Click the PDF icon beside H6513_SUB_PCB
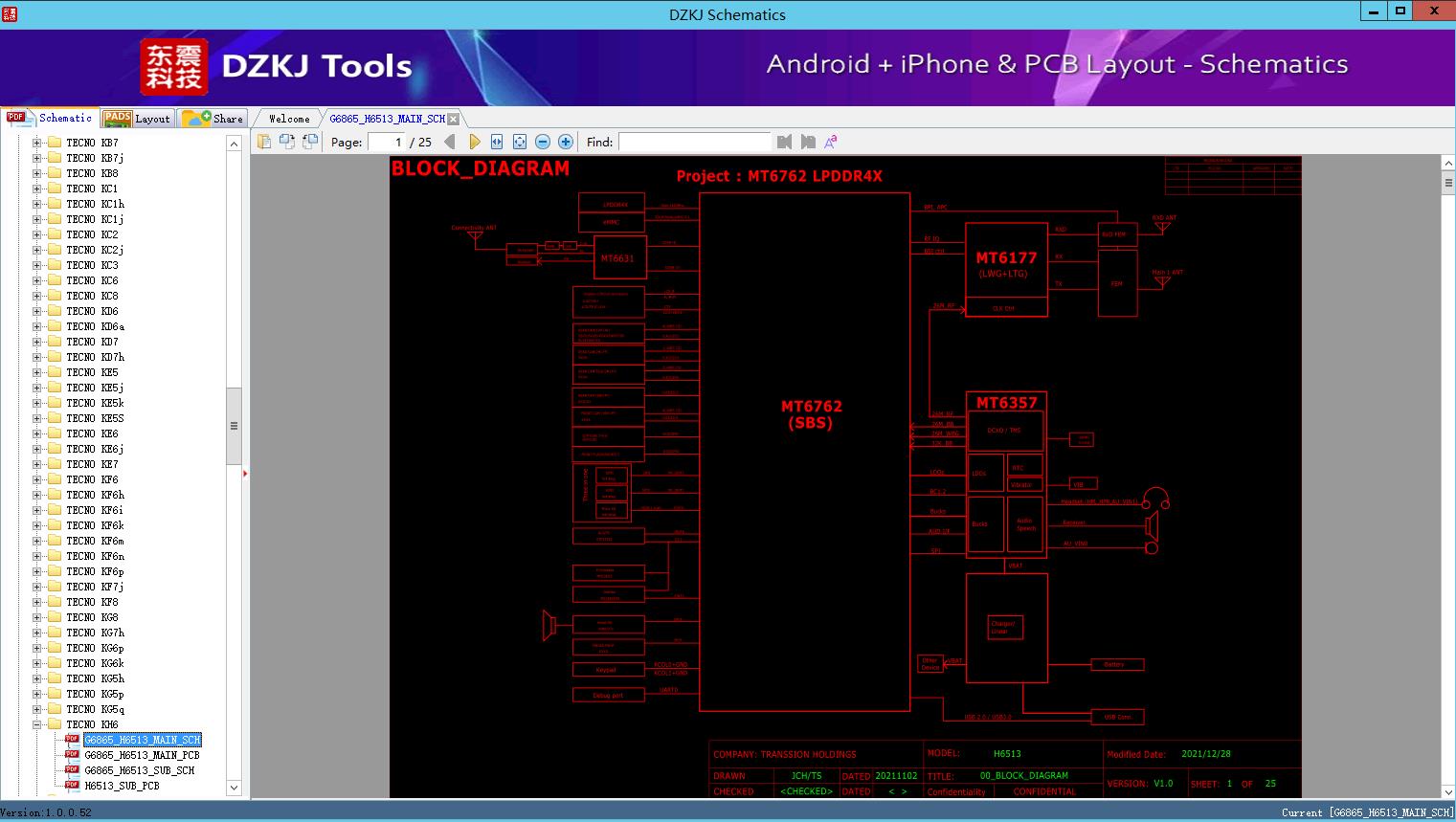The width and height of the screenshot is (1456, 822). point(72,786)
